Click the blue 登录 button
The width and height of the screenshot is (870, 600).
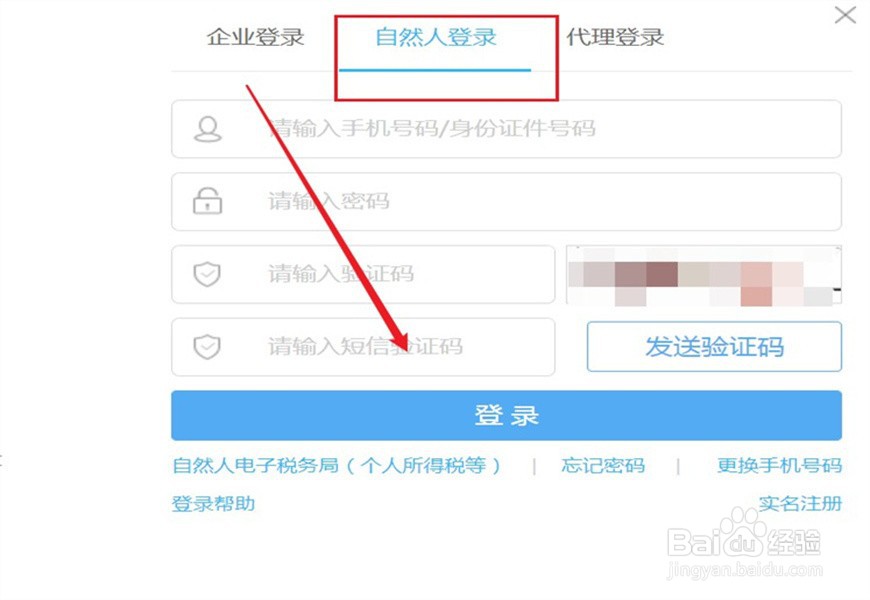point(506,416)
